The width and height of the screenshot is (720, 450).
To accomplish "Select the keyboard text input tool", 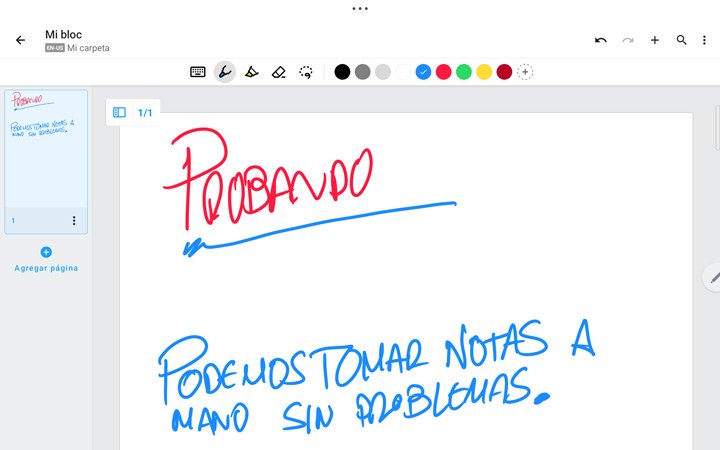I will click(198, 72).
